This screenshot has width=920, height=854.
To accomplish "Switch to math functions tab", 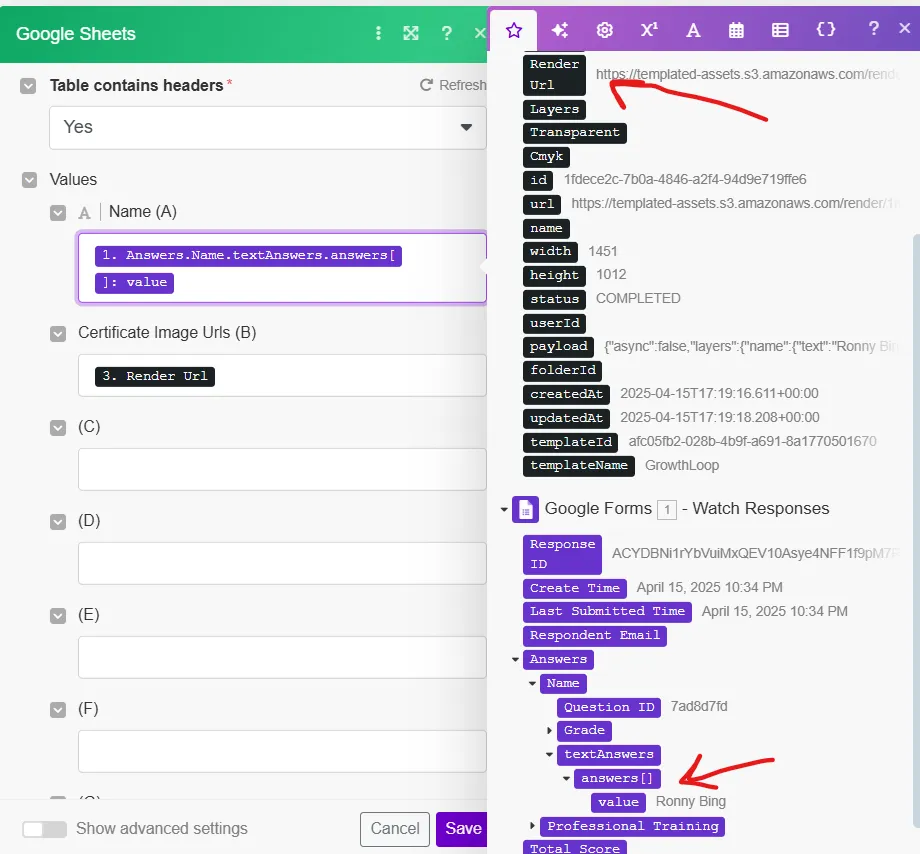I will (649, 30).
